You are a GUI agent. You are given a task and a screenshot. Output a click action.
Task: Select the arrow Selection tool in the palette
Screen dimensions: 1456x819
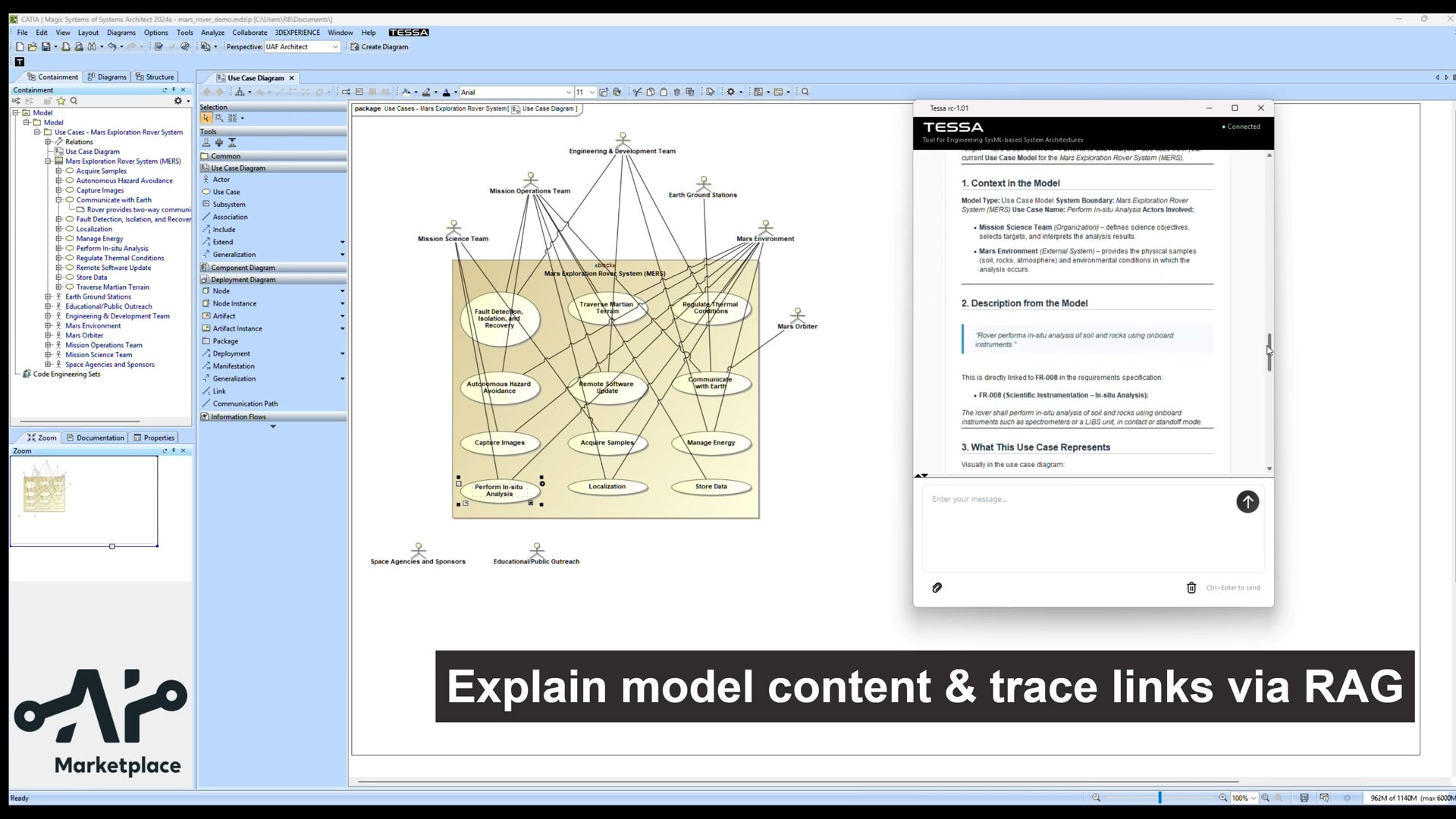206,118
